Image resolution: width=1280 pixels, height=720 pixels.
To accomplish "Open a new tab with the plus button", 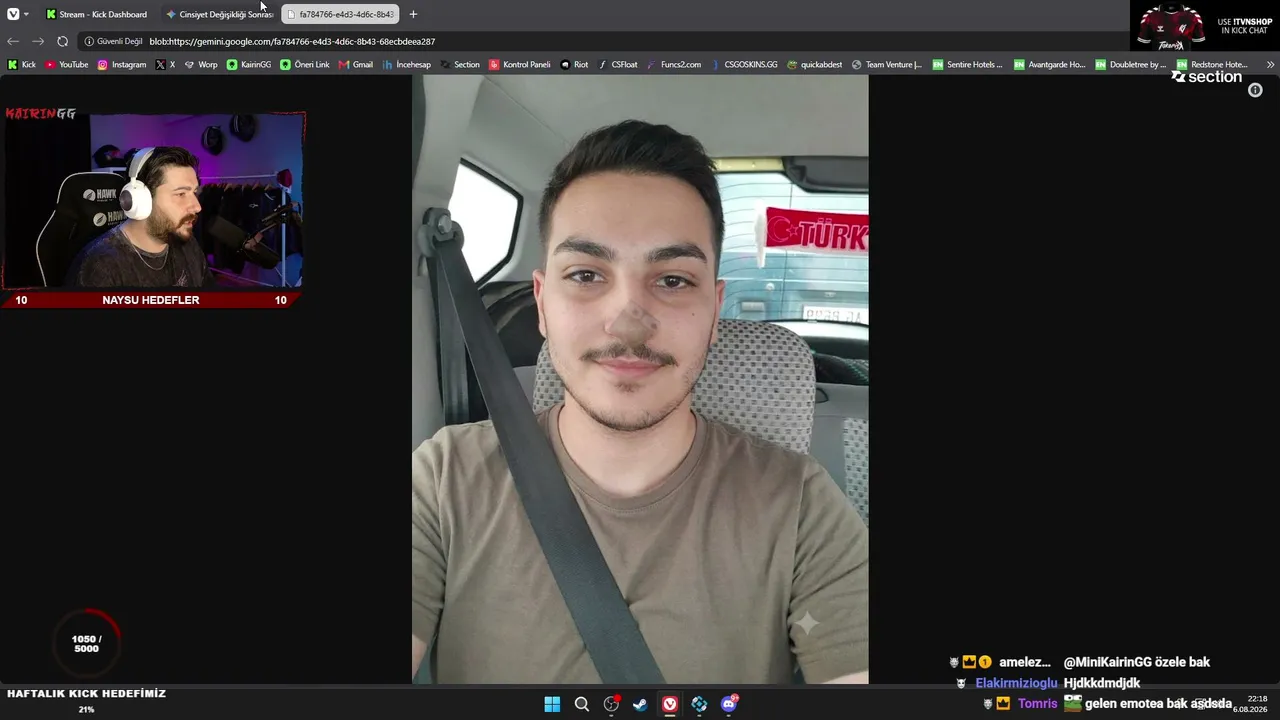I will [413, 14].
